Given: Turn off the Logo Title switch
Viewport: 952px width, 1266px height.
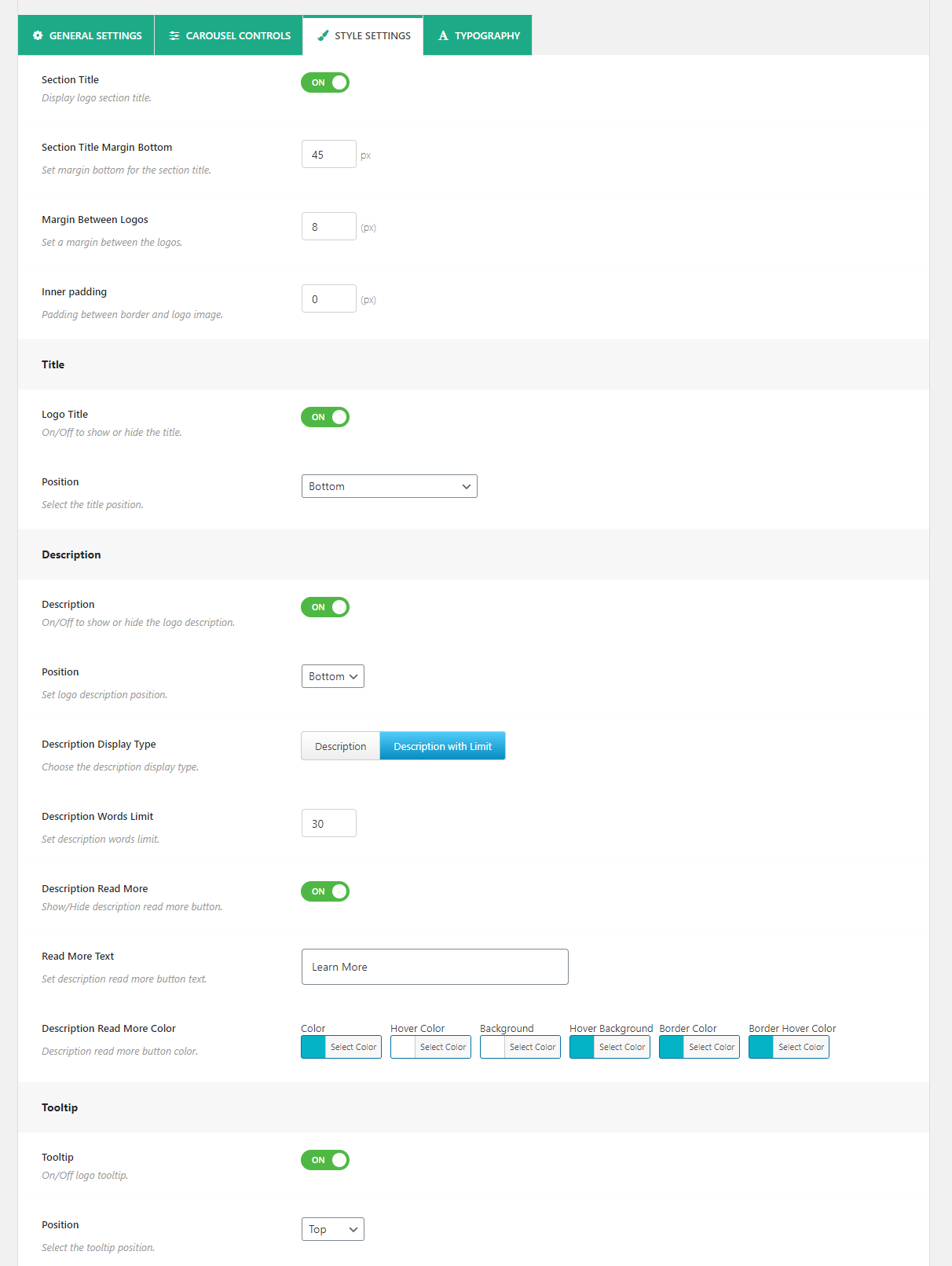Looking at the screenshot, I should click(325, 417).
